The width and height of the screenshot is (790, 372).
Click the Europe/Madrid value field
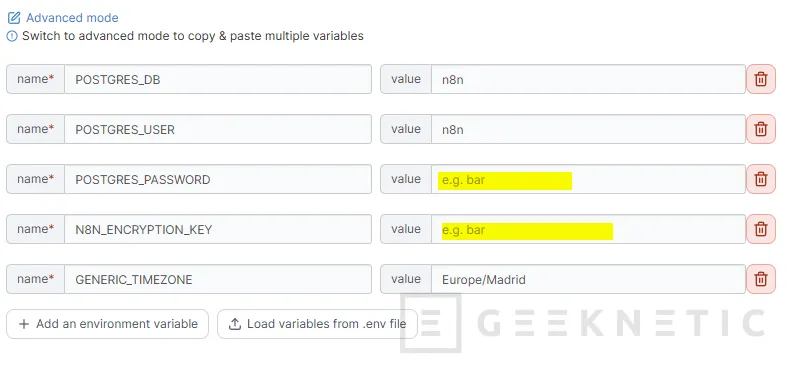pyautogui.click(x=588, y=279)
